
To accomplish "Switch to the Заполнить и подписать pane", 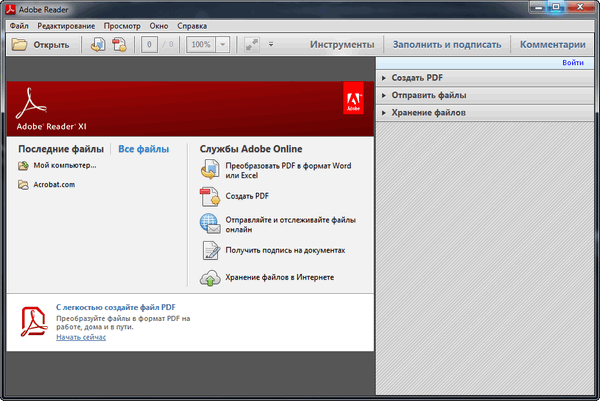I will (x=447, y=45).
